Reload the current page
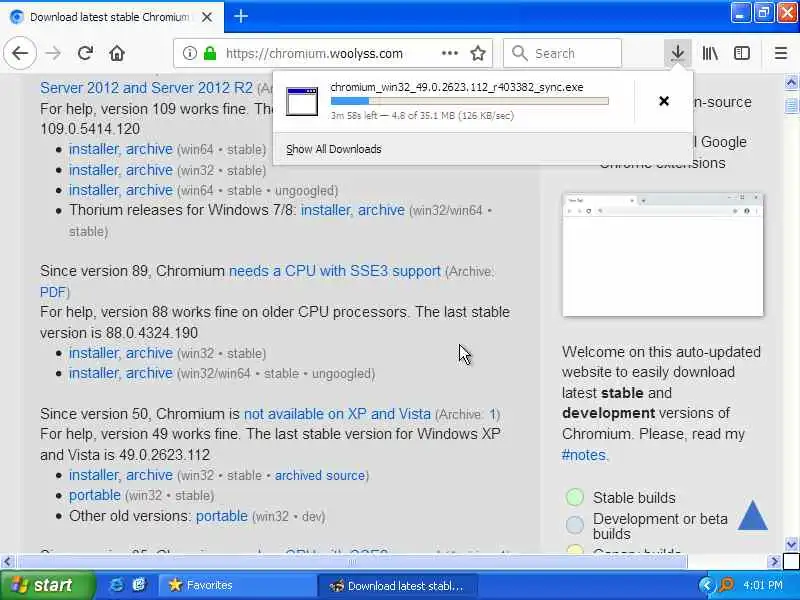The width and height of the screenshot is (800, 600). (85, 53)
